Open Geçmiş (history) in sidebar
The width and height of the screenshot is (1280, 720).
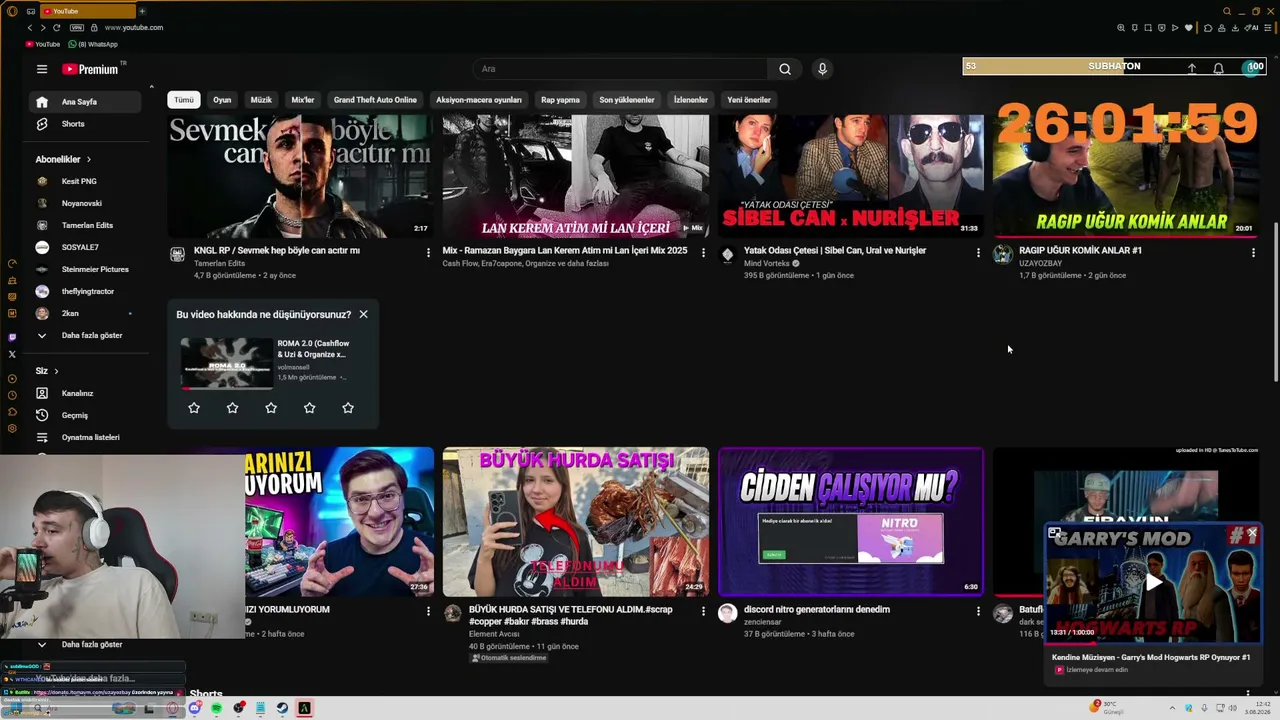75,415
